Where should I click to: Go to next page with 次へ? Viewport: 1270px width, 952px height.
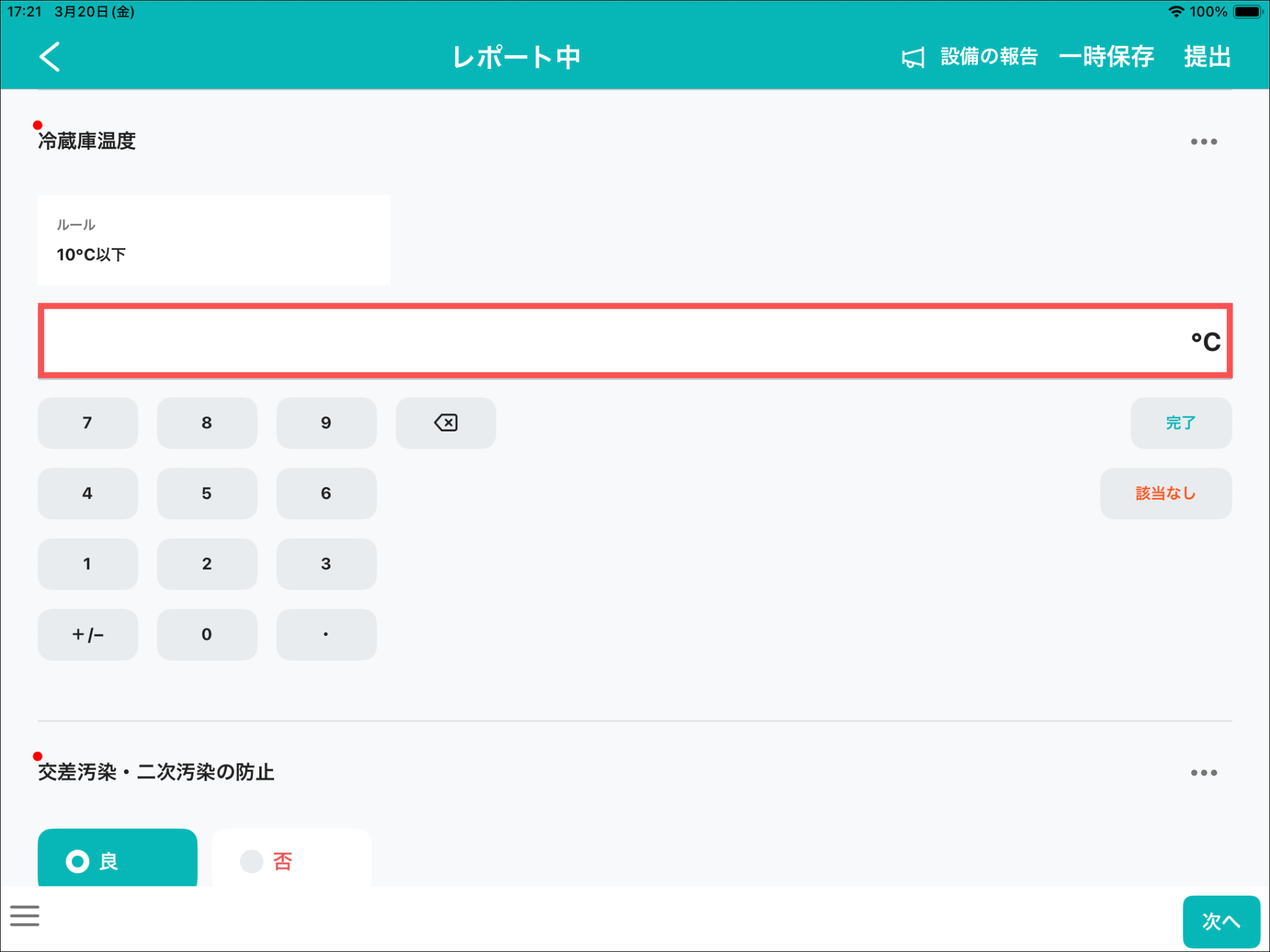click(1220, 921)
